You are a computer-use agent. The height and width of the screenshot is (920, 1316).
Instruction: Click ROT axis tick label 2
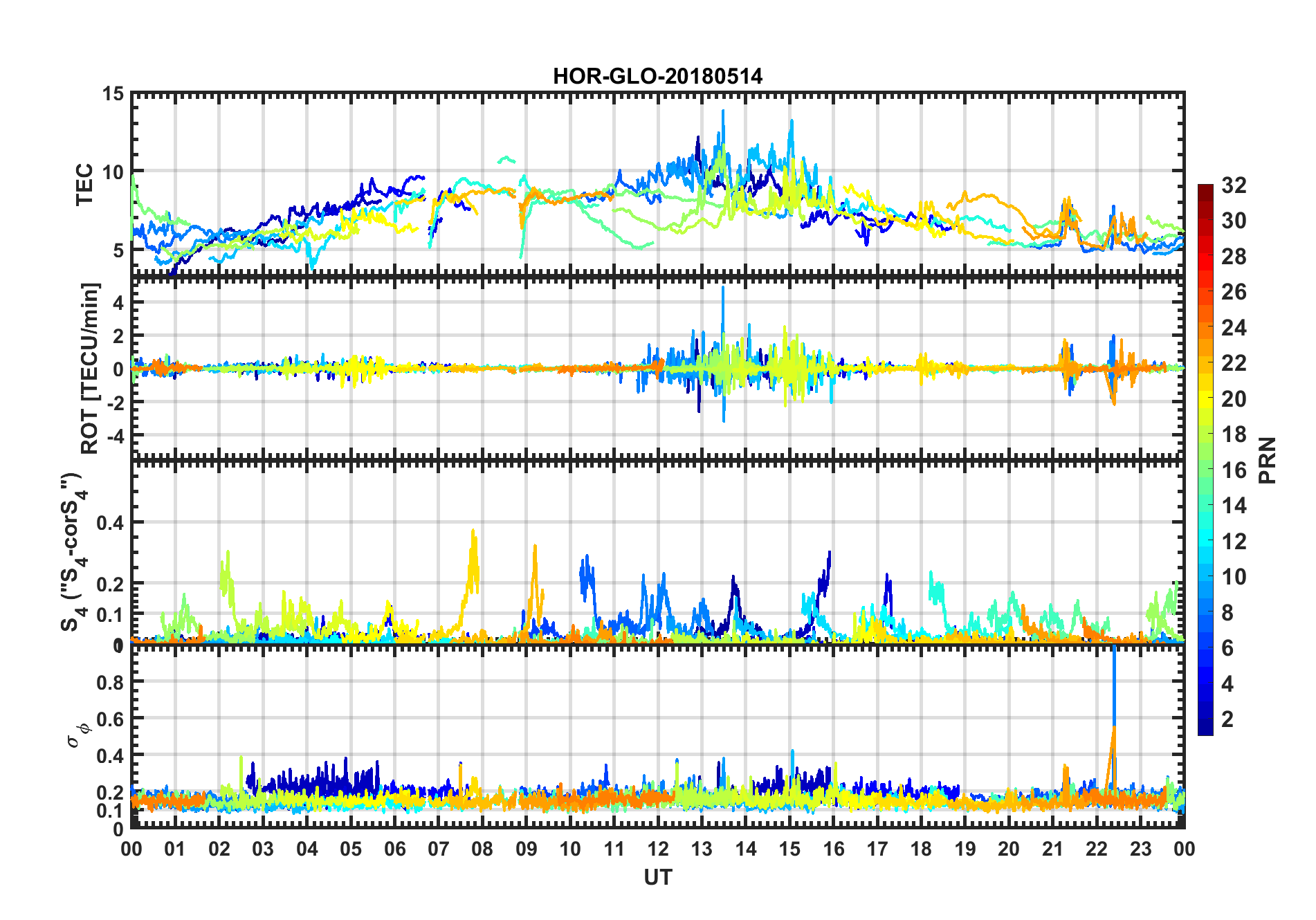point(118,335)
